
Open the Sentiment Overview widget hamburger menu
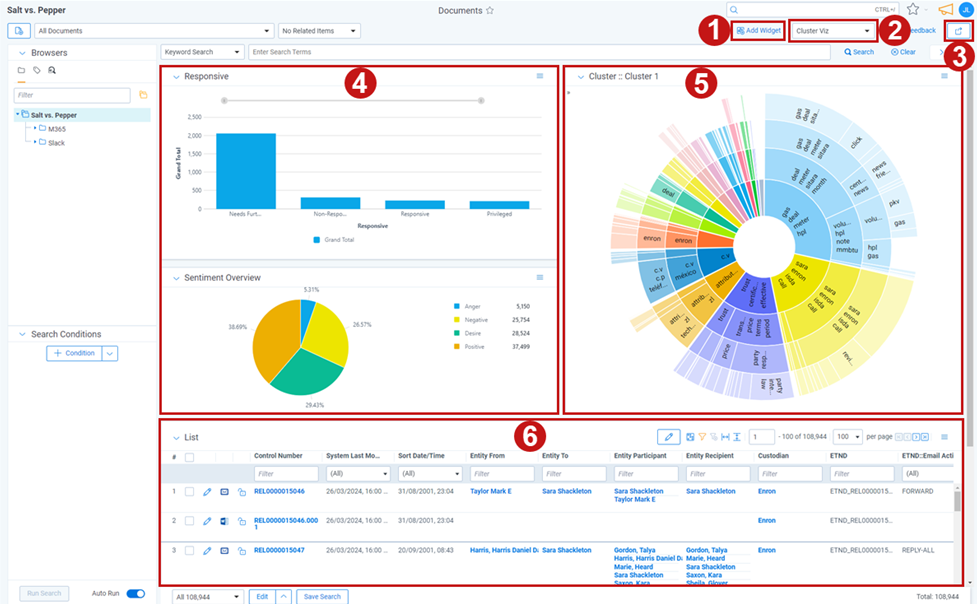(540, 277)
